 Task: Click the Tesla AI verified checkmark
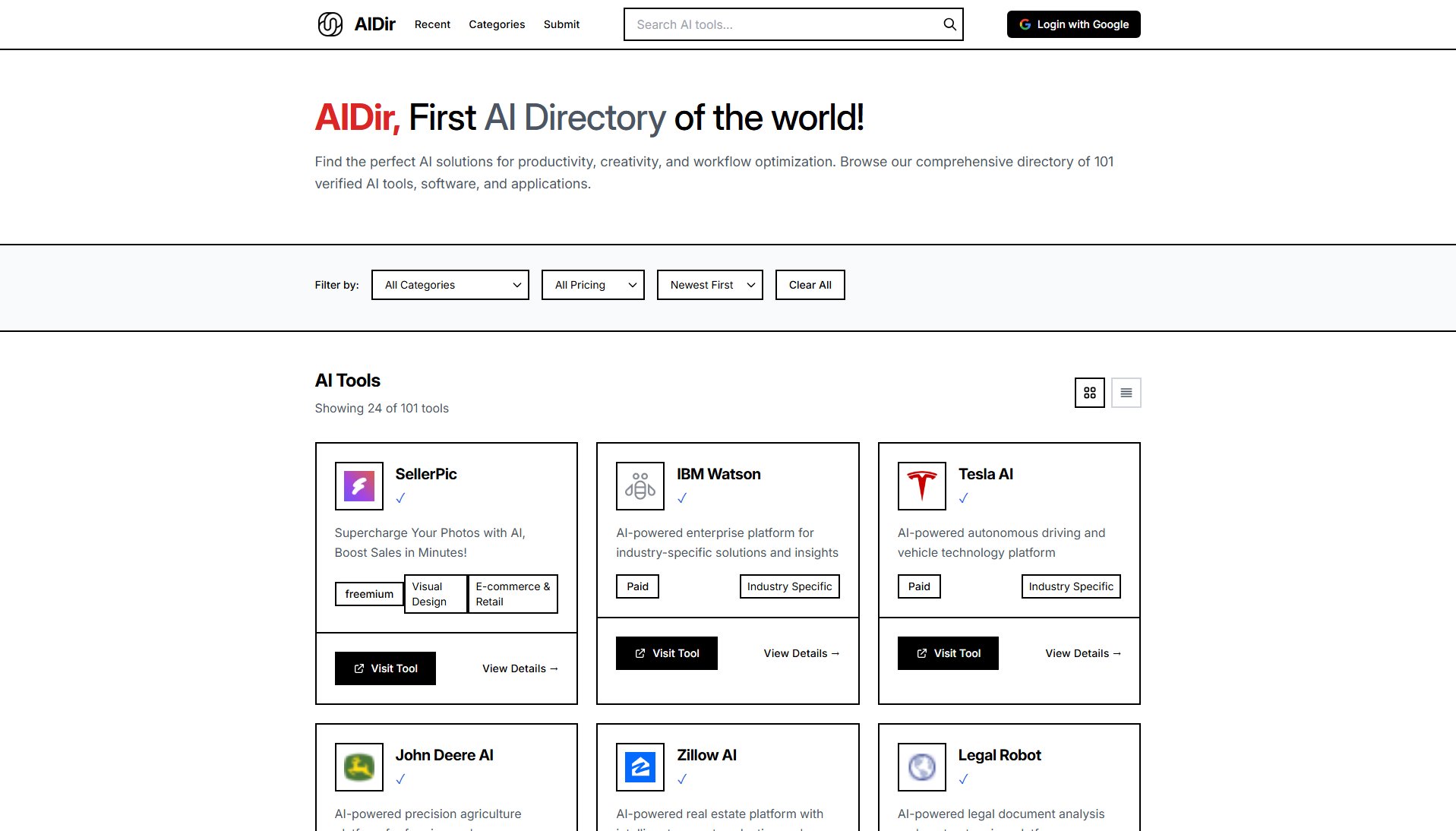(x=963, y=498)
